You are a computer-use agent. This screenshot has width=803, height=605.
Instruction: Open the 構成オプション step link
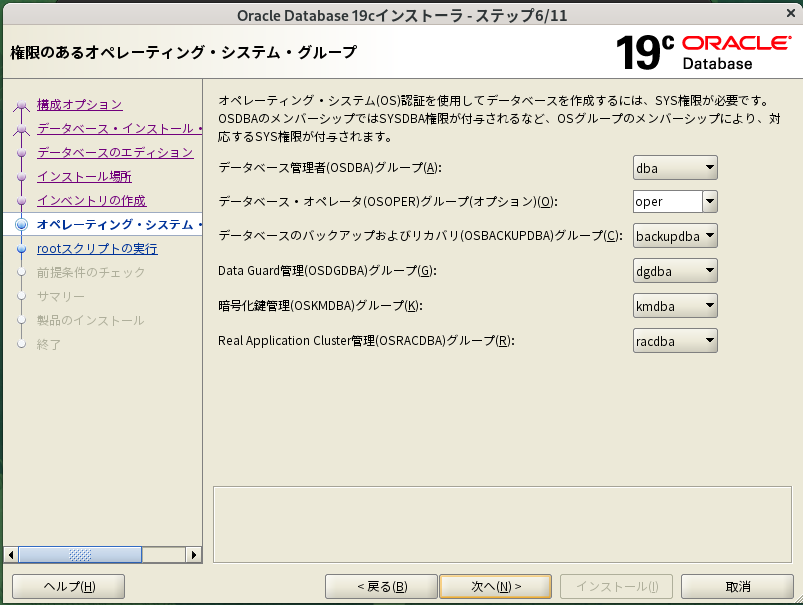(79, 105)
